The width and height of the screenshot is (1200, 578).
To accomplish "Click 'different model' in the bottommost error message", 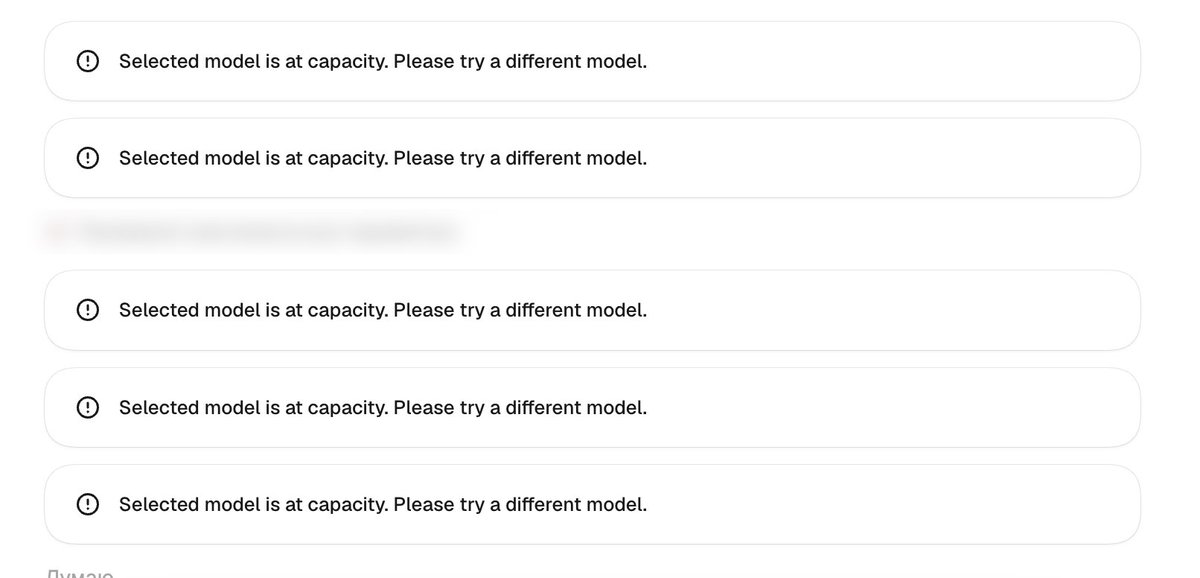I will pyautogui.click(x=575, y=504).
